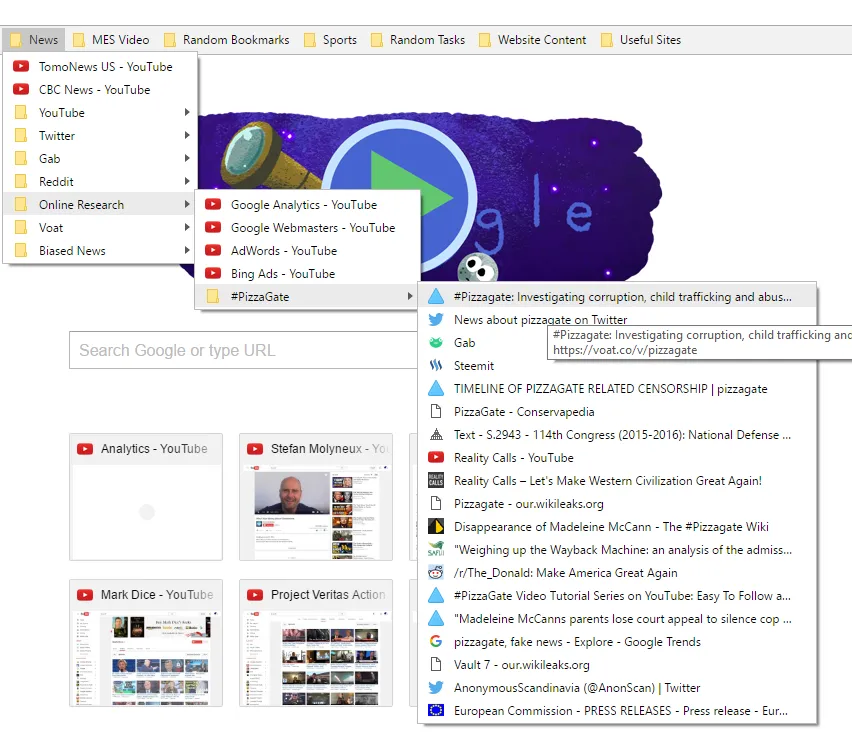This screenshot has height=744, width=852.
Task: Open European Commission - PRESS RELEASES bookmark
Action: pos(617,710)
